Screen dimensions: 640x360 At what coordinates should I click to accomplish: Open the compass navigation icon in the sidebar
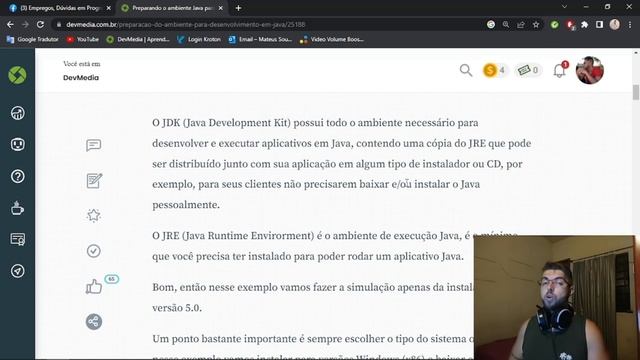18,271
